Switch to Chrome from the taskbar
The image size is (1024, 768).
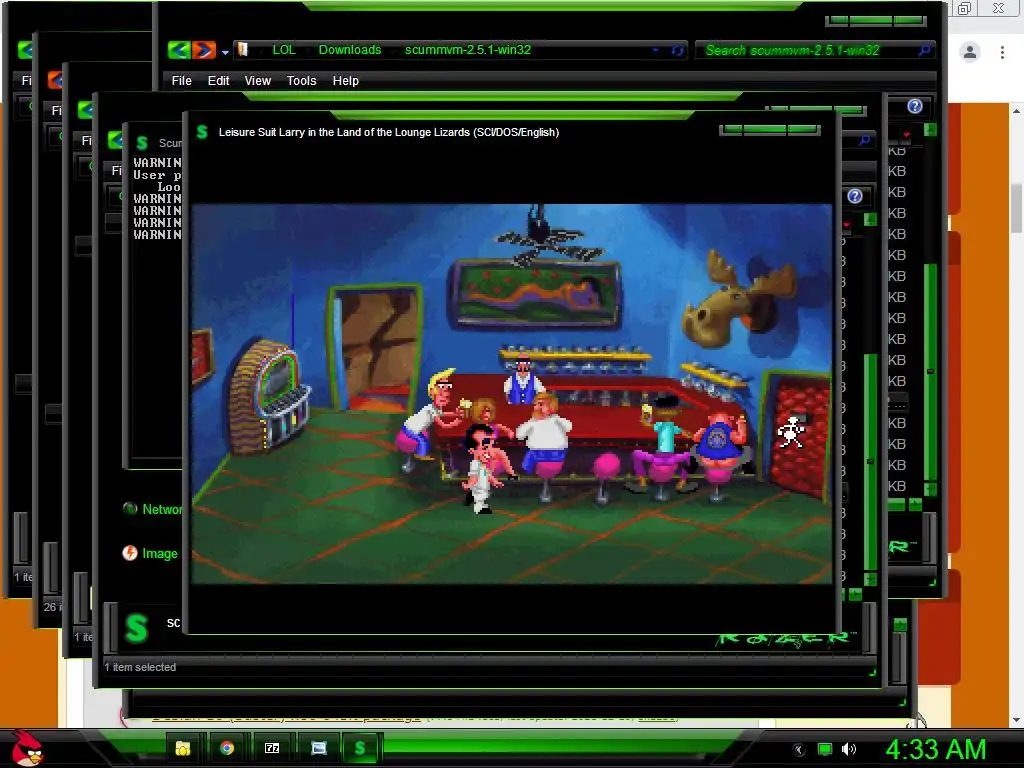[x=227, y=748]
